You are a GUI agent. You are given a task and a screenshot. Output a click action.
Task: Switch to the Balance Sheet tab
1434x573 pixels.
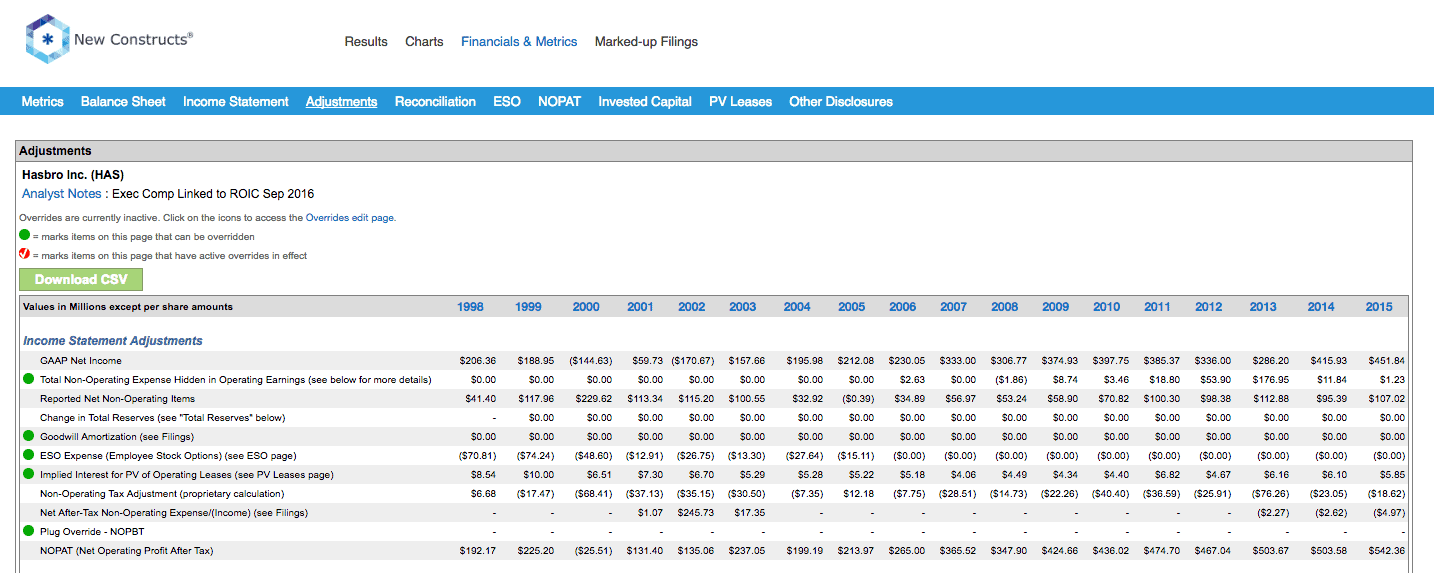(123, 101)
